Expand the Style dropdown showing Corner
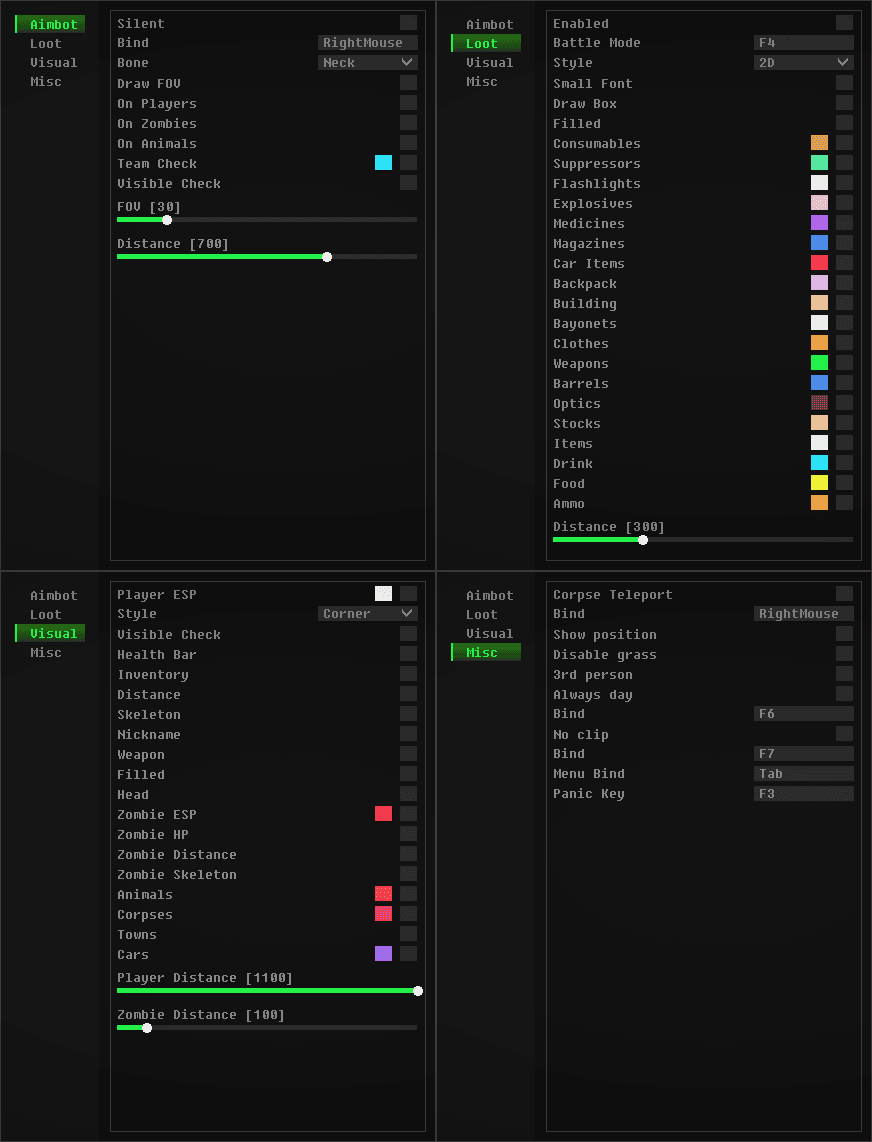 (367, 614)
